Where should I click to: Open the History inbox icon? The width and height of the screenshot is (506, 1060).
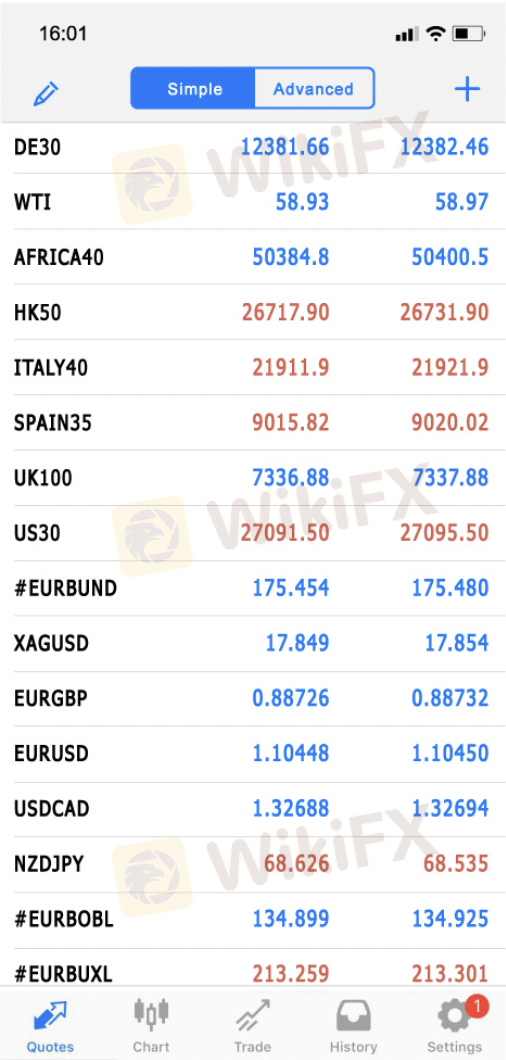353,1016
